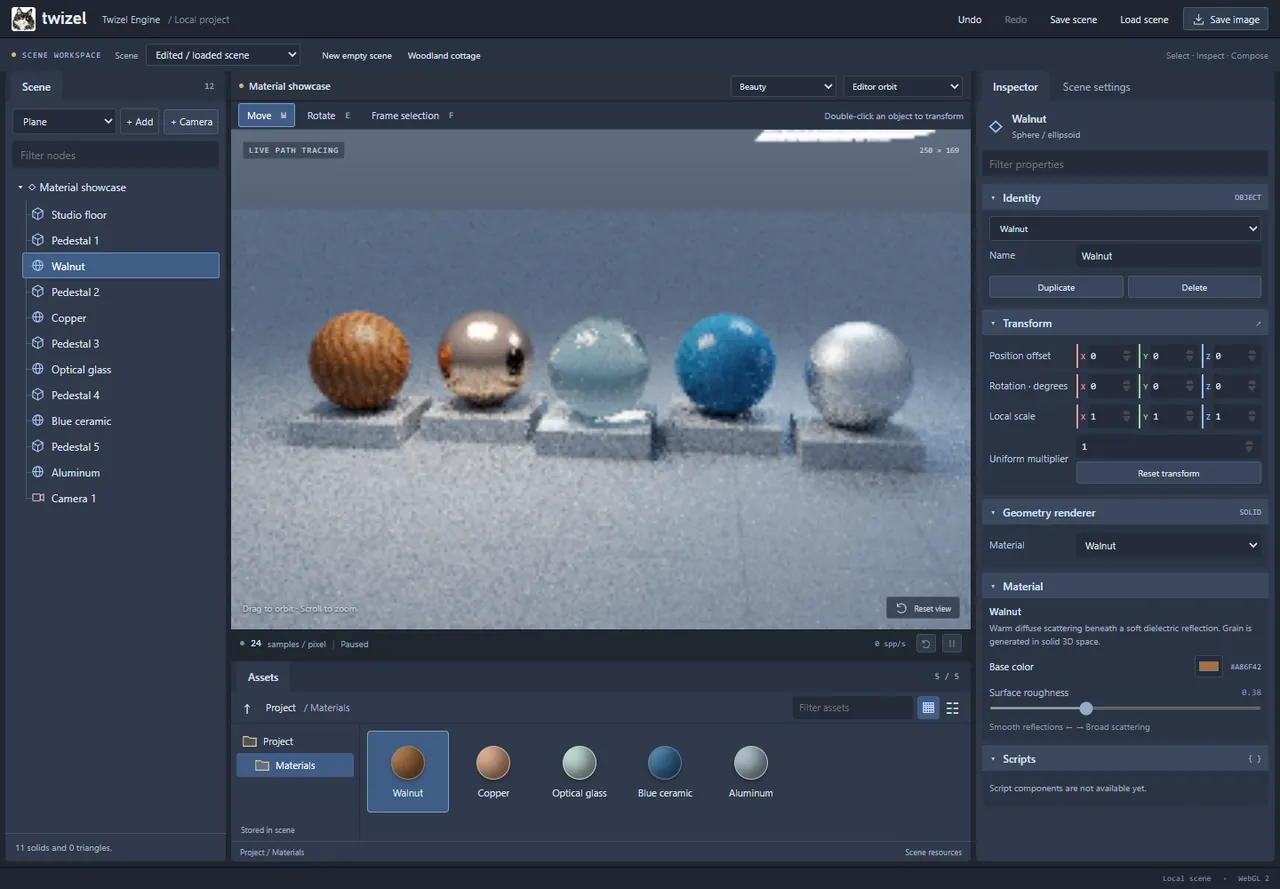Open the Plane primitive type dropdown
Viewport: 1280px width, 889px height.
pyautogui.click(x=65, y=122)
